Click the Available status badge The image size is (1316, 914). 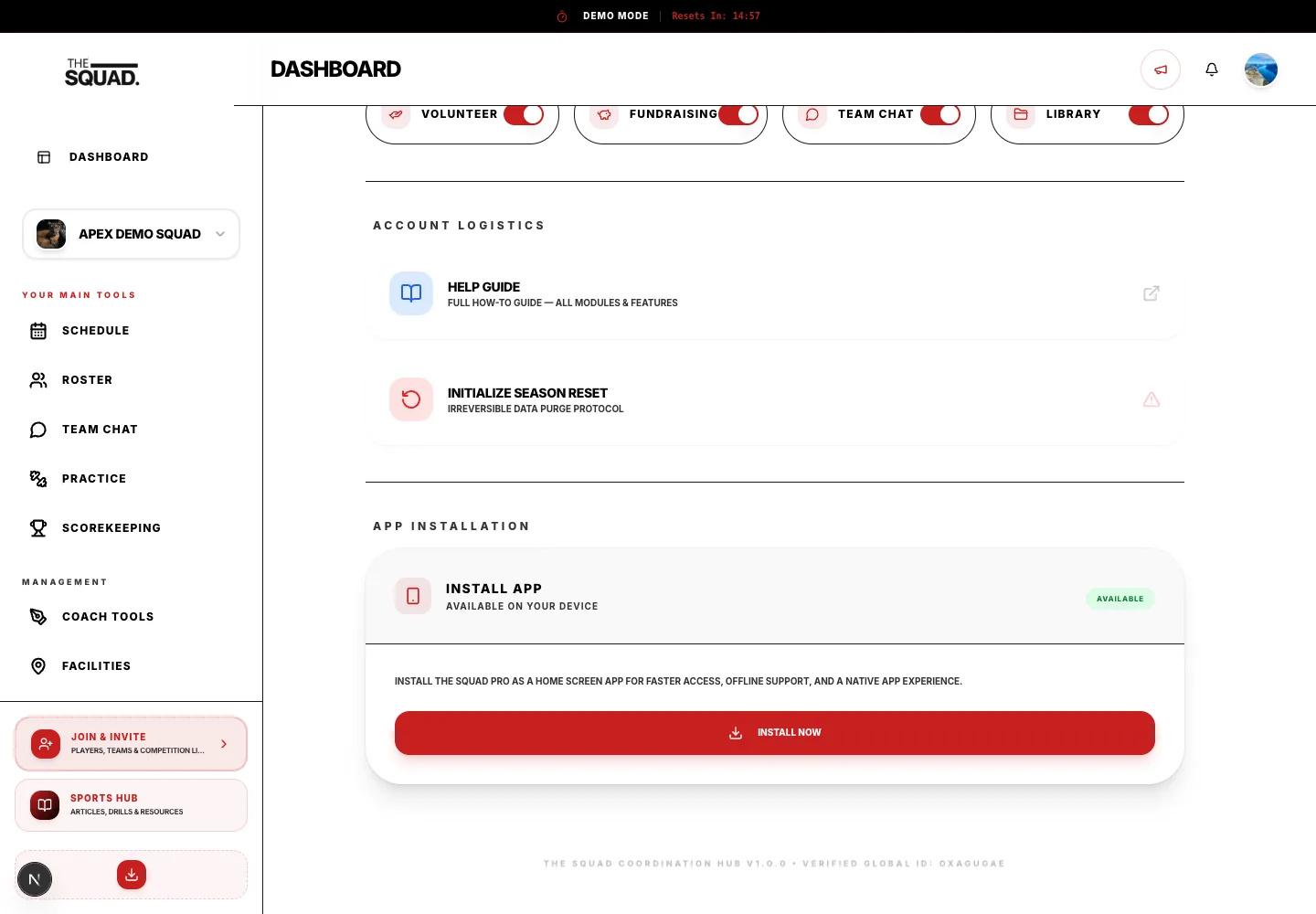(x=1120, y=599)
